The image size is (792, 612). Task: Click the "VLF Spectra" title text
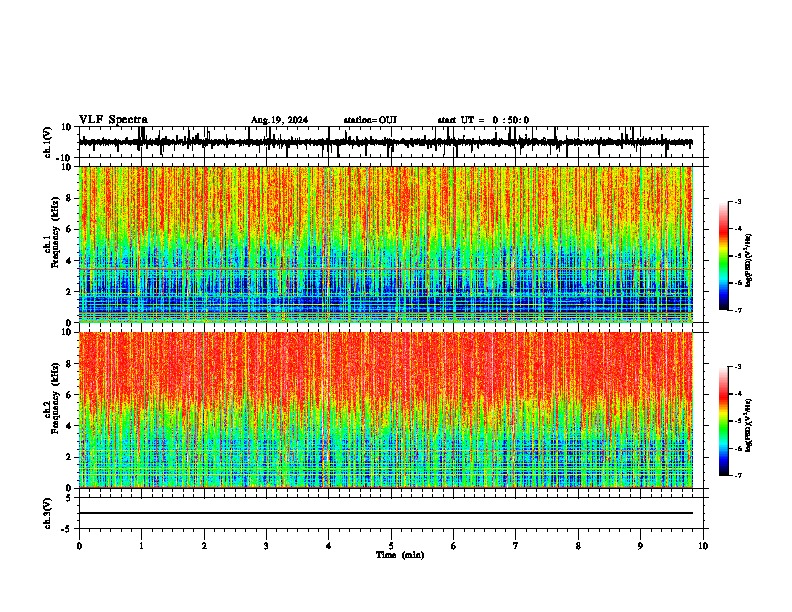[x=113, y=120]
